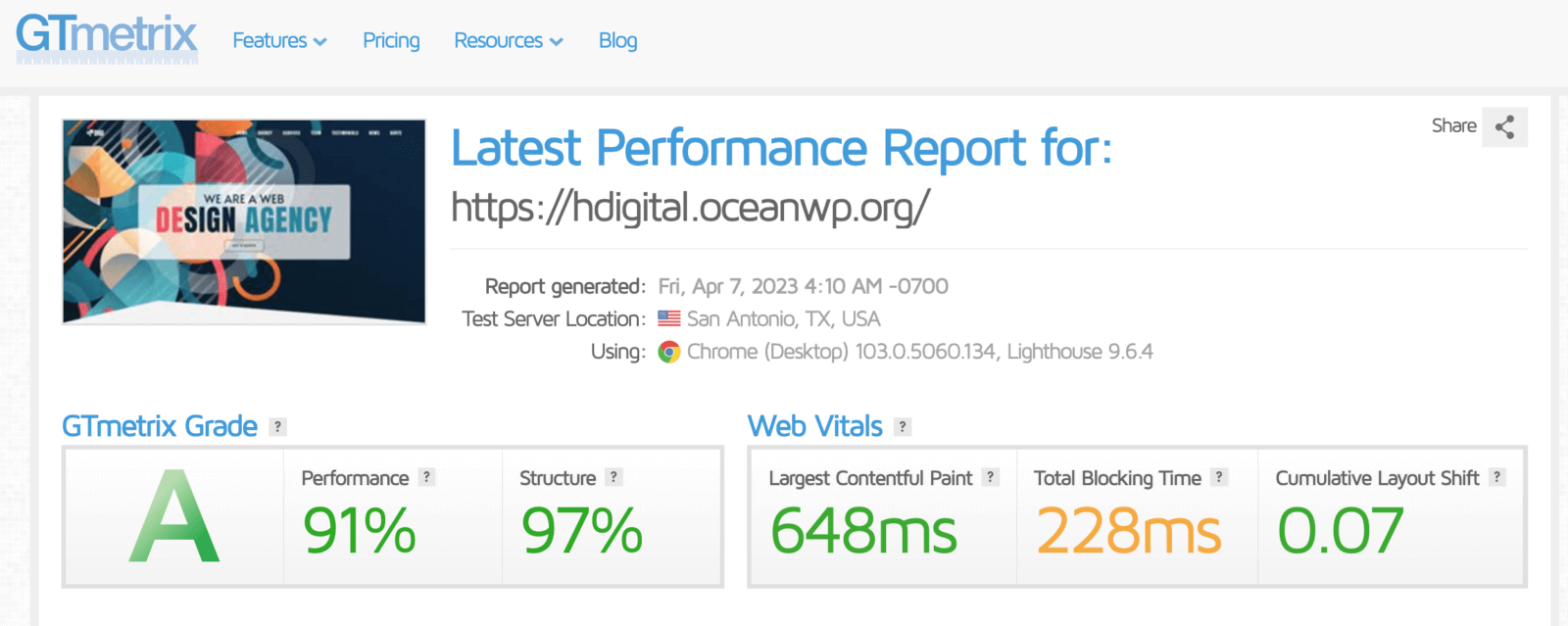Click the GTmetrix logo
1568x626 pixels.
tap(107, 39)
